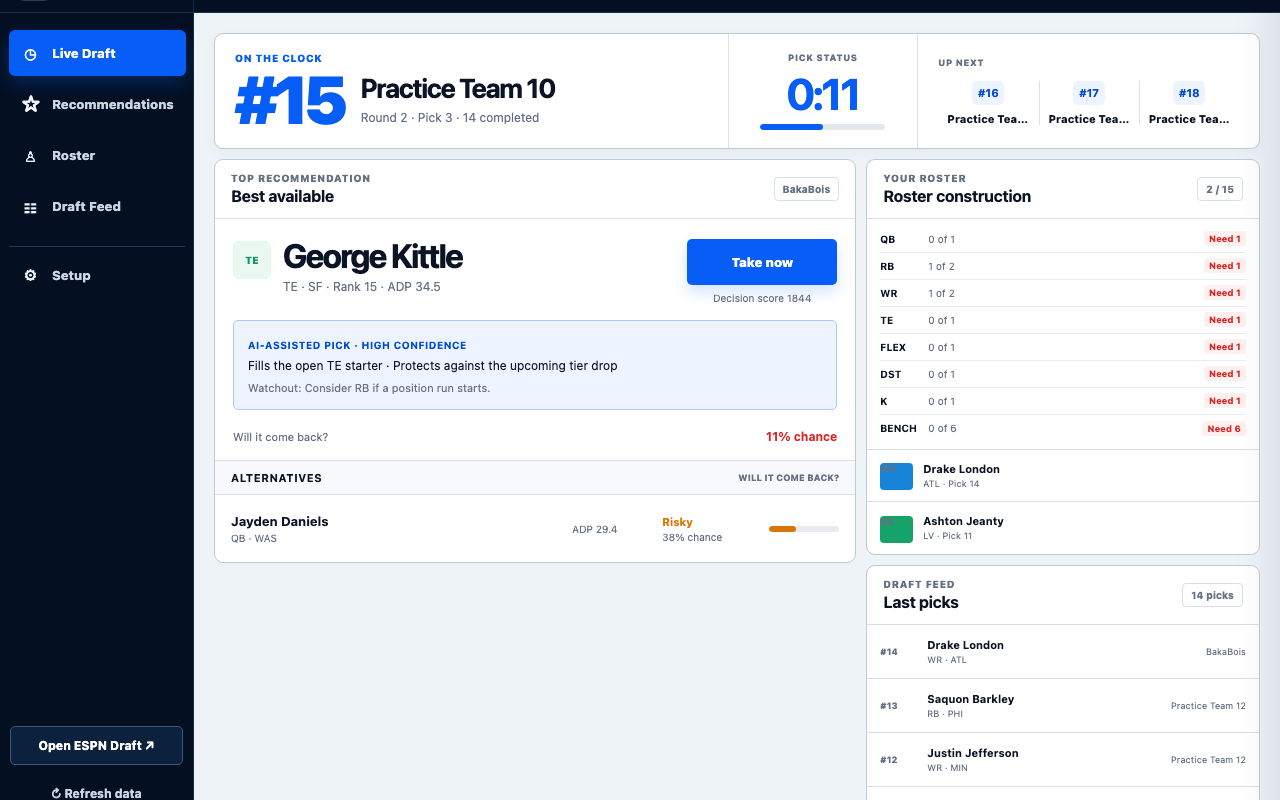Click the Open ESPN Draft button

click(x=96, y=745)
